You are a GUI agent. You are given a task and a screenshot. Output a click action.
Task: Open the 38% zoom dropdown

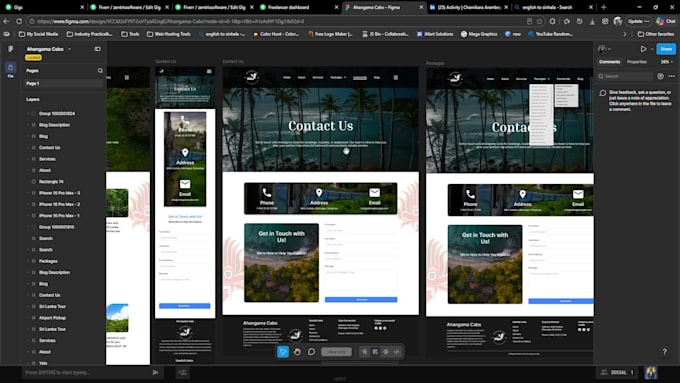pyautogui.click(x=667, y=62)
